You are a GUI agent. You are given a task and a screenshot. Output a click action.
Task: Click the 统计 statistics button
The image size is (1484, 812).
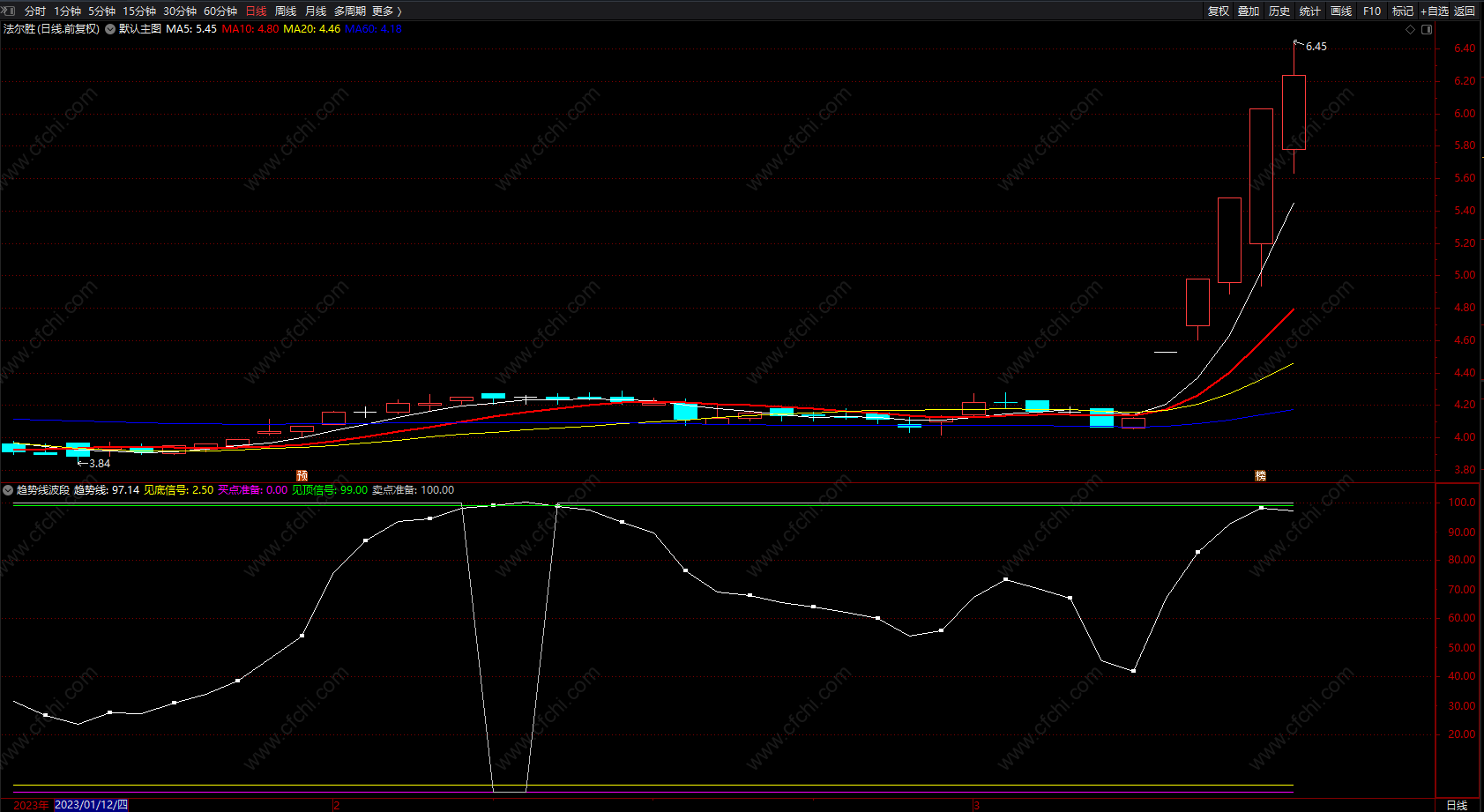[1310, 11]
